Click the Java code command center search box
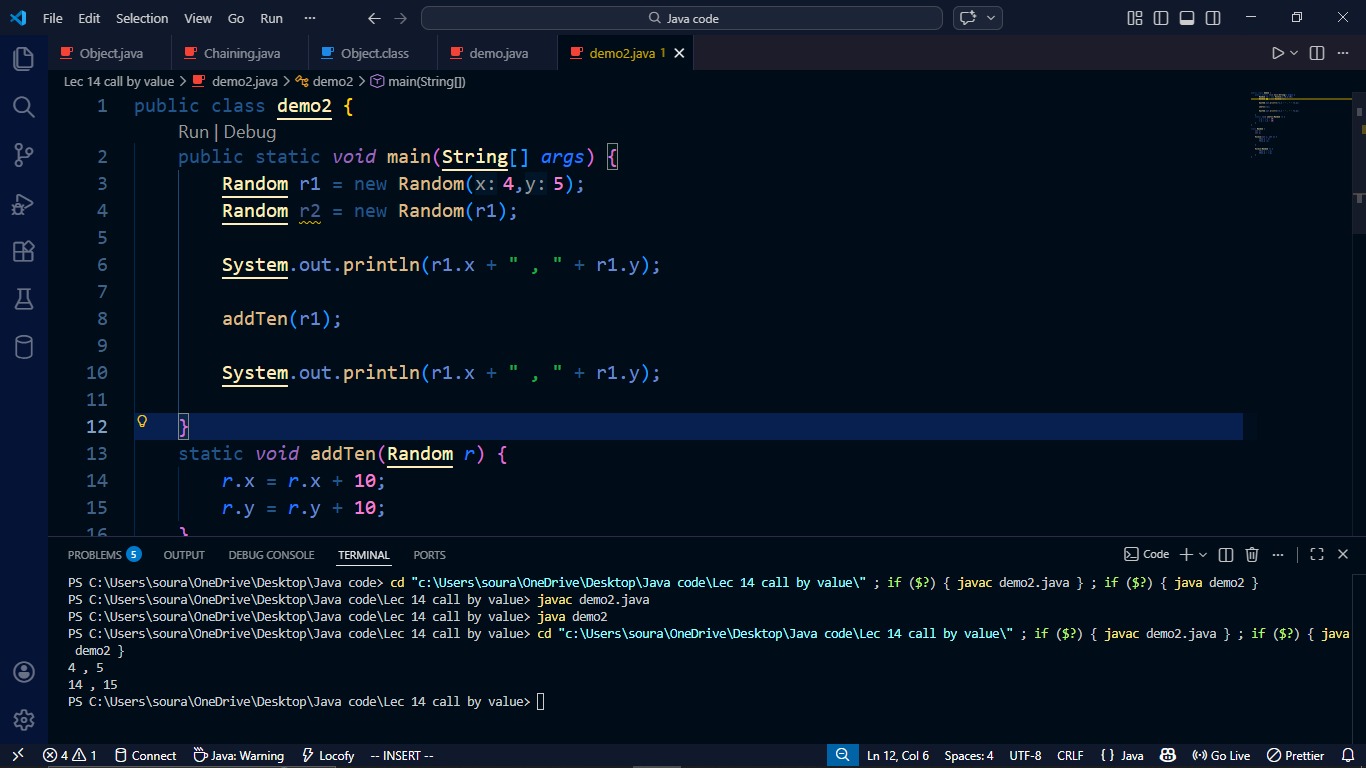This screenshot has width=1366, height=768. pos(682,18)
